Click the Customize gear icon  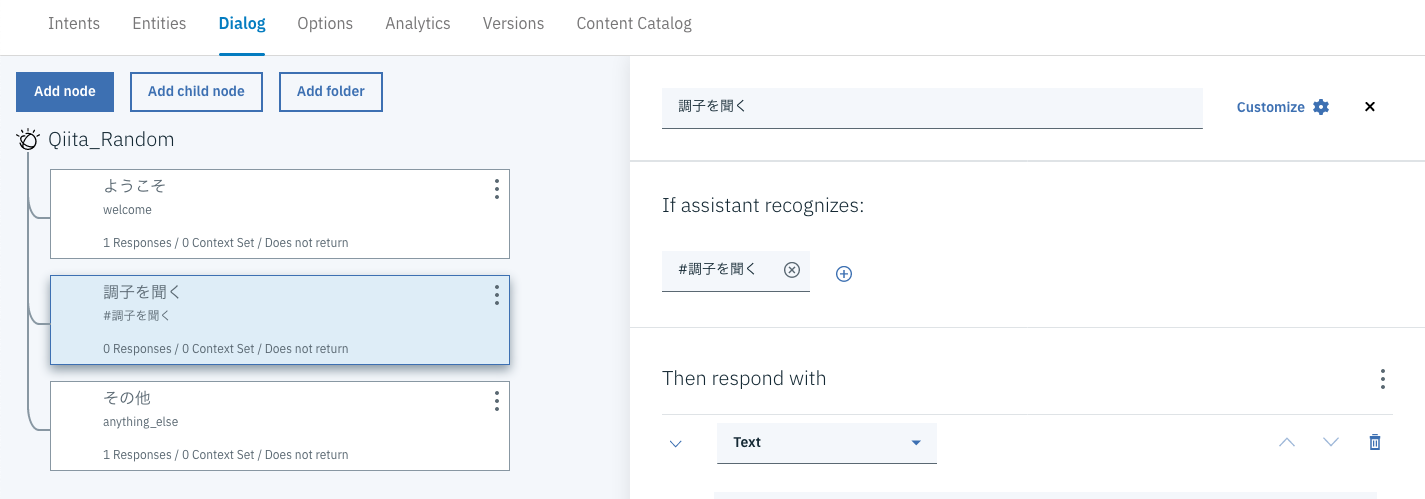click(1321, 107)
